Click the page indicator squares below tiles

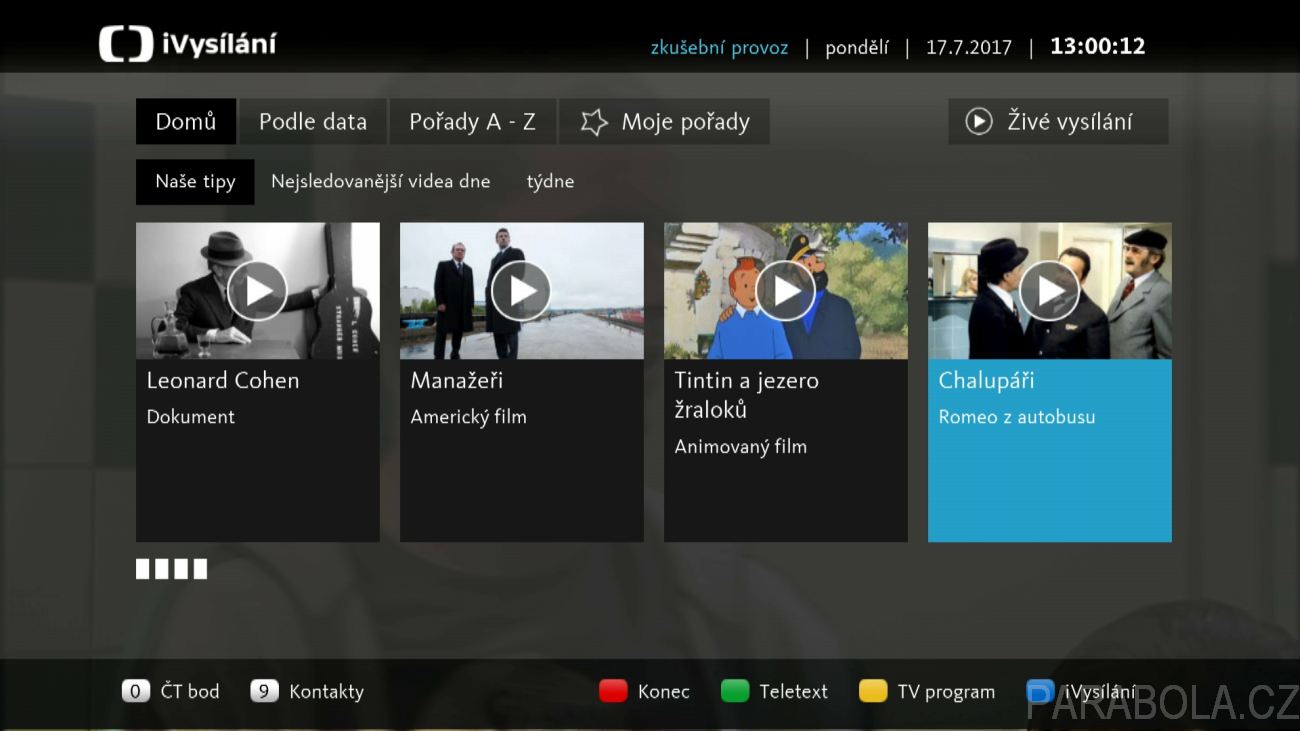(x=171, y=569)
